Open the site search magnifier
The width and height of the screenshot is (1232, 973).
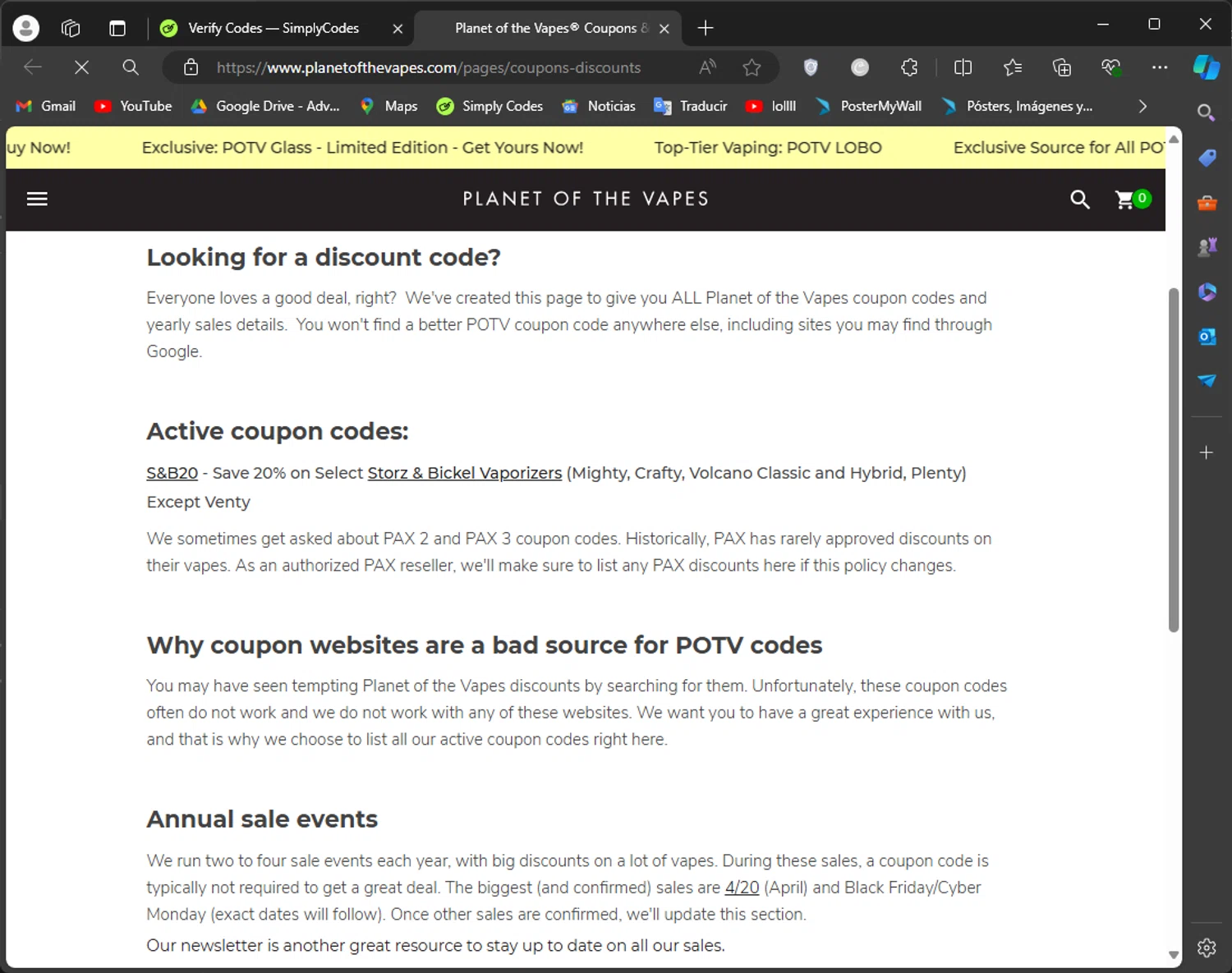point(1079,199)
